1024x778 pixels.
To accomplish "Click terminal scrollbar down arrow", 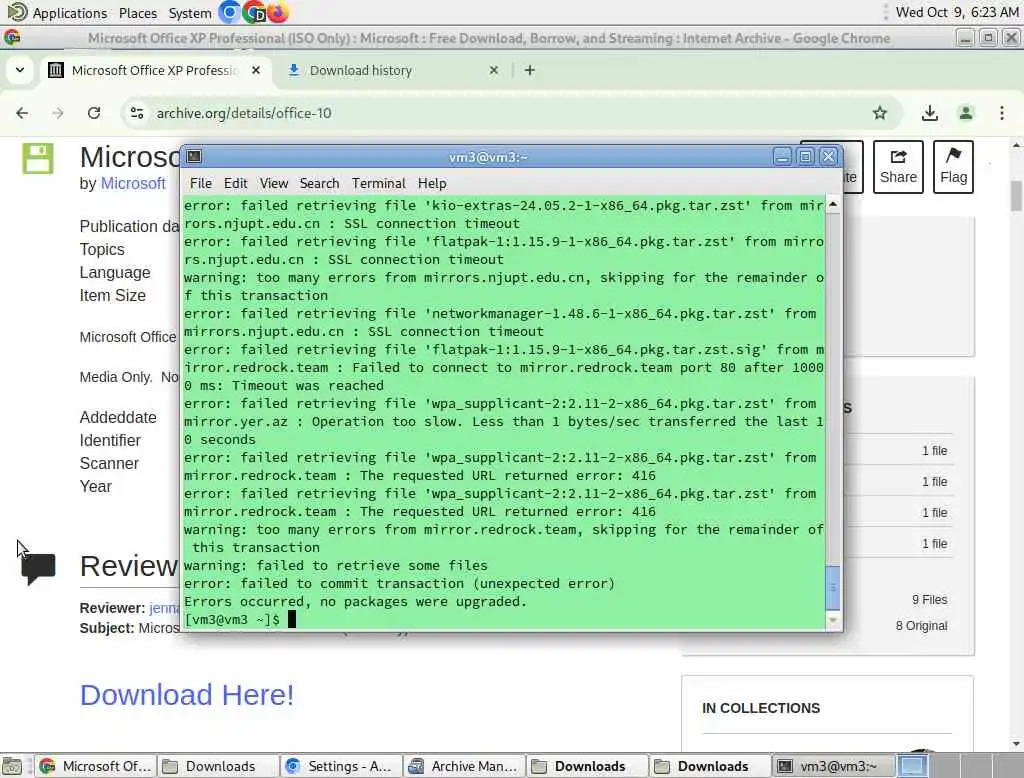I will 833,621.
